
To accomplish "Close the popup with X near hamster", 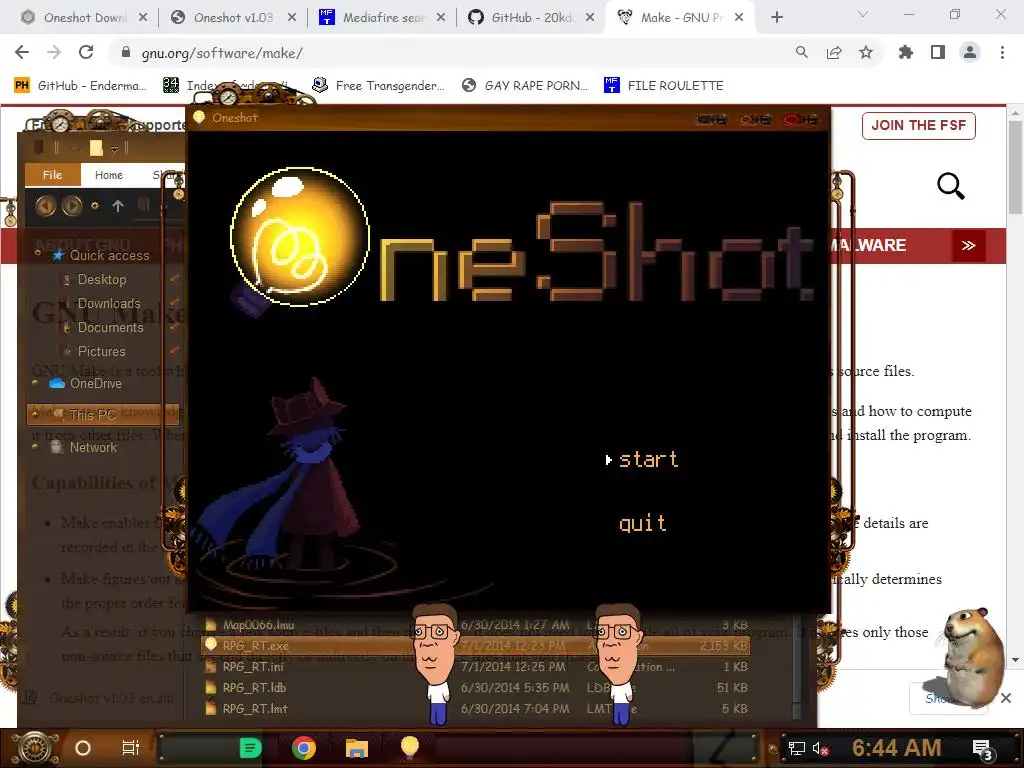I will pos(1006,698).
